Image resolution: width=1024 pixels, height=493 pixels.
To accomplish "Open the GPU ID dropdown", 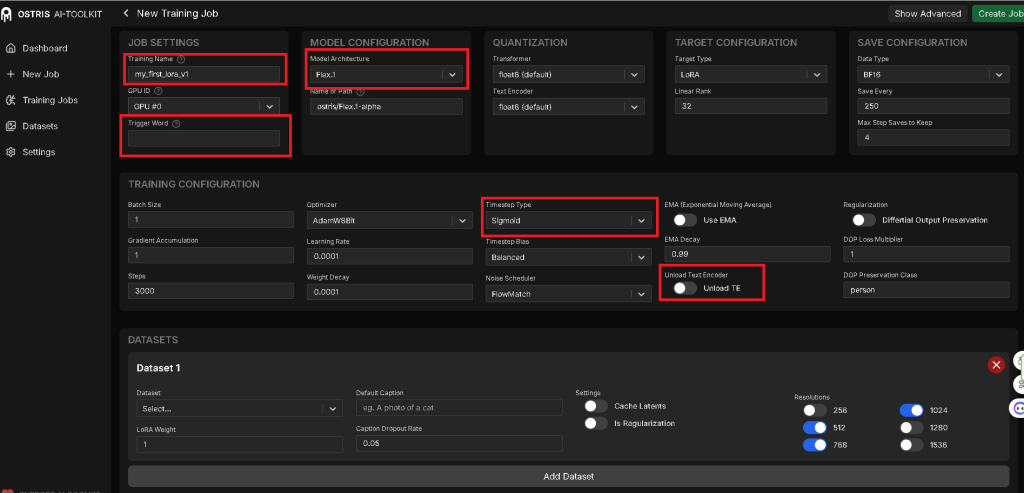I will 204,106.
